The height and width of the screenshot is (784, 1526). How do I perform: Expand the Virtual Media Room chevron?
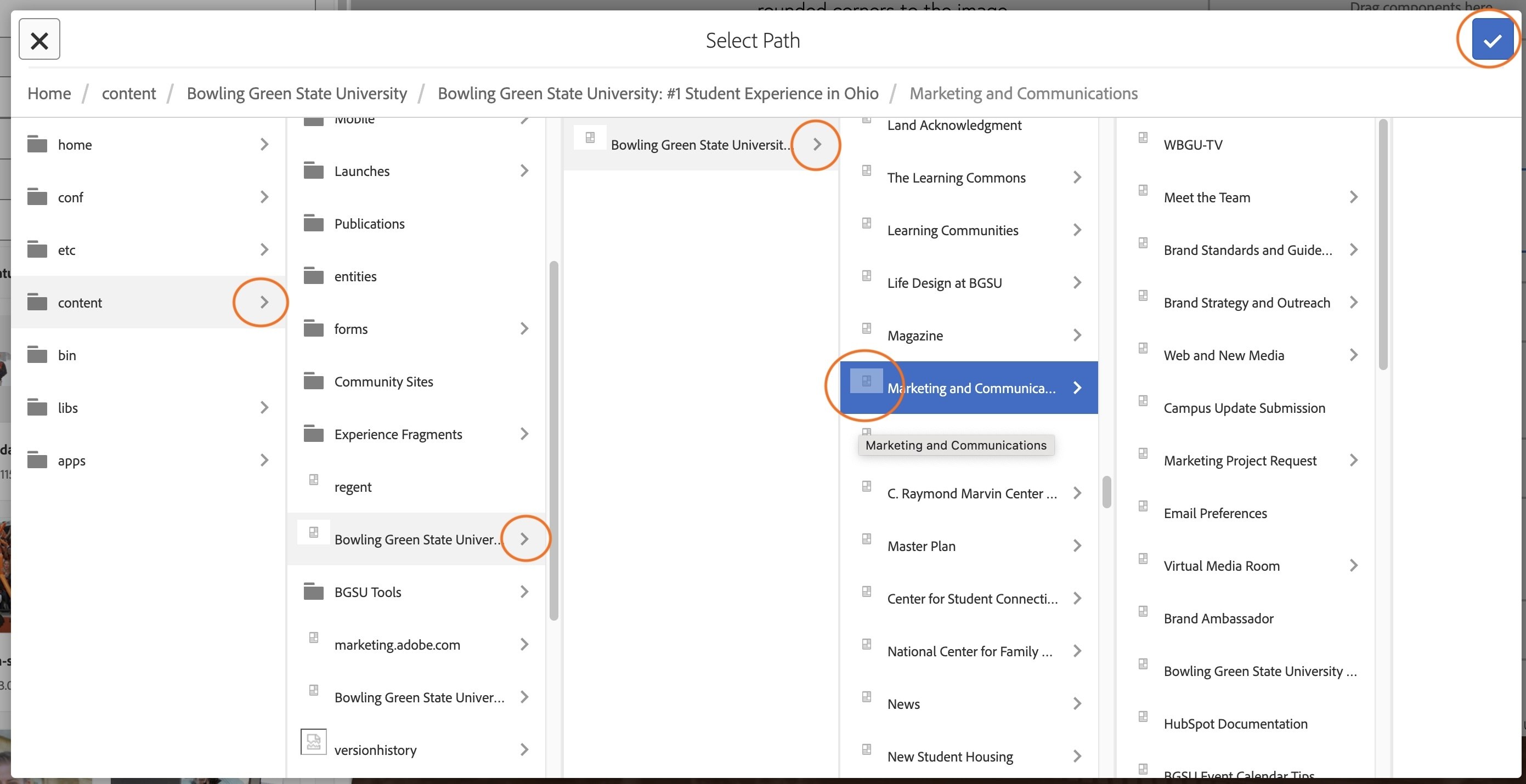[x=1354, y=565]
